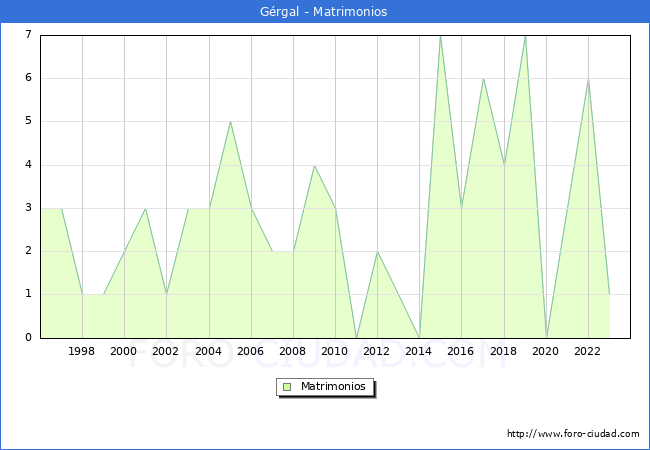Click the Matrimonios legend label
The width and height of the screenshot is (650, 450).
[x=333, y=386]
